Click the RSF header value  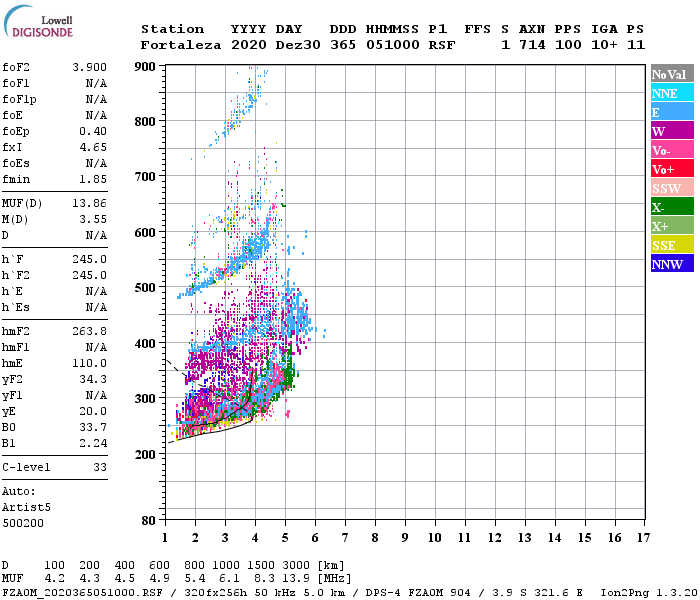442,45
